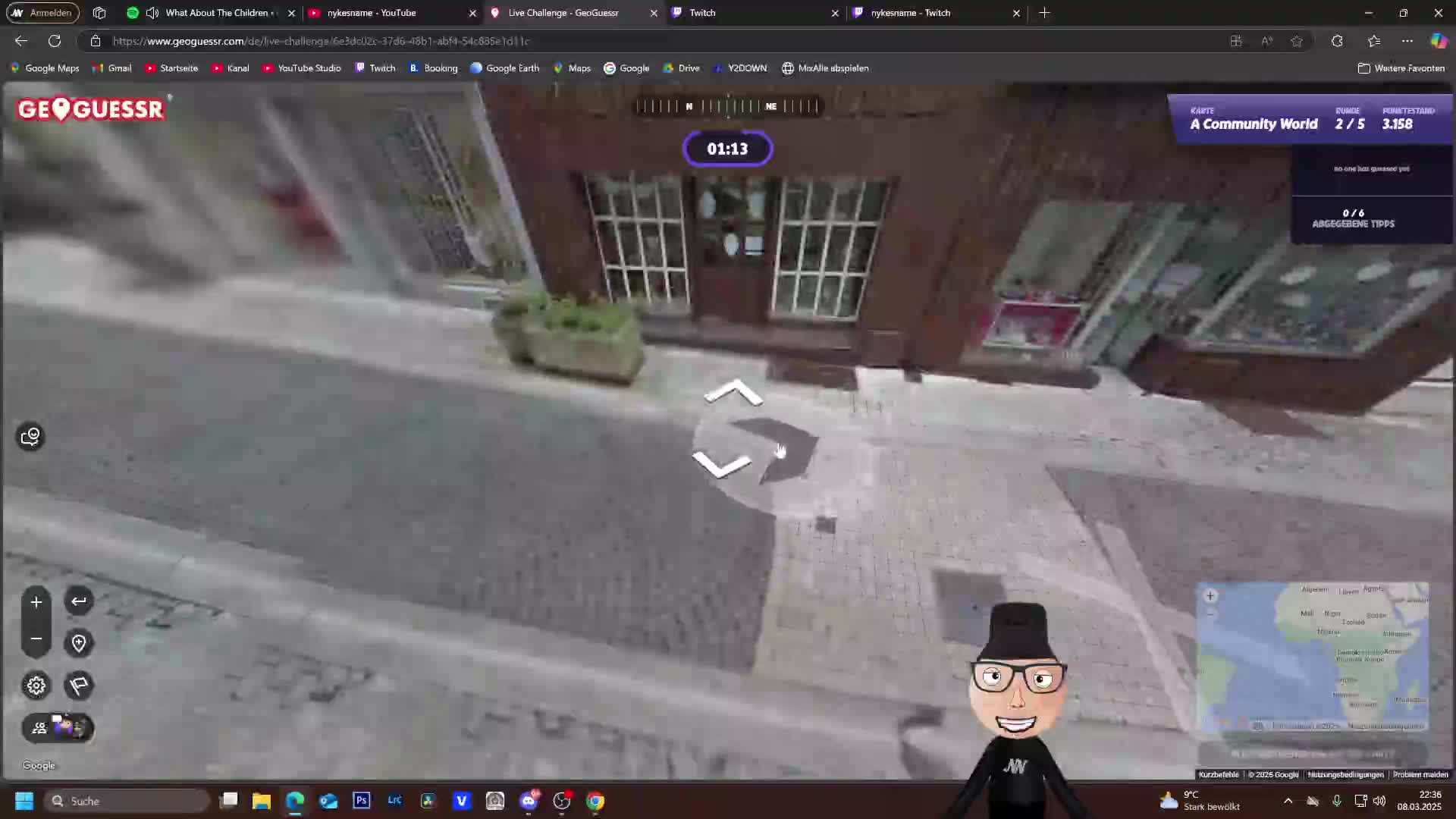Reload the current page

click(x=55, y=41)
